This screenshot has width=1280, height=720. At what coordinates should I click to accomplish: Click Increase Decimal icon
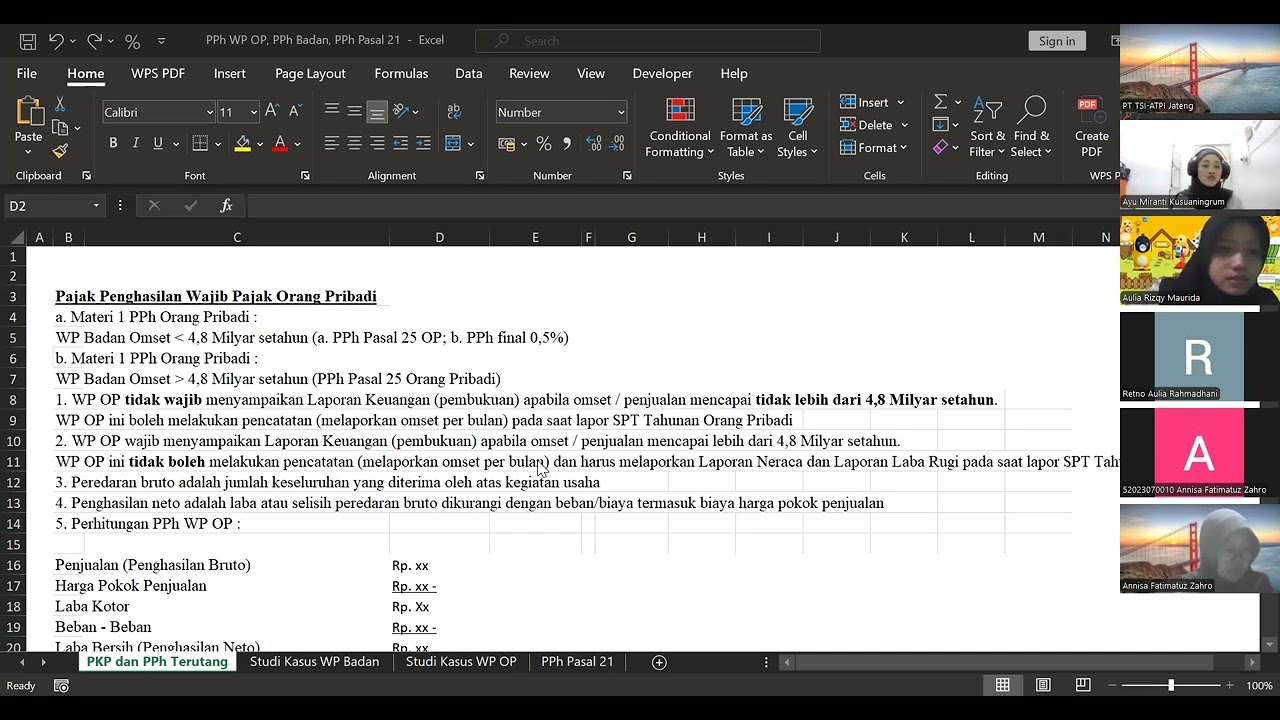(x=594, y=144)
